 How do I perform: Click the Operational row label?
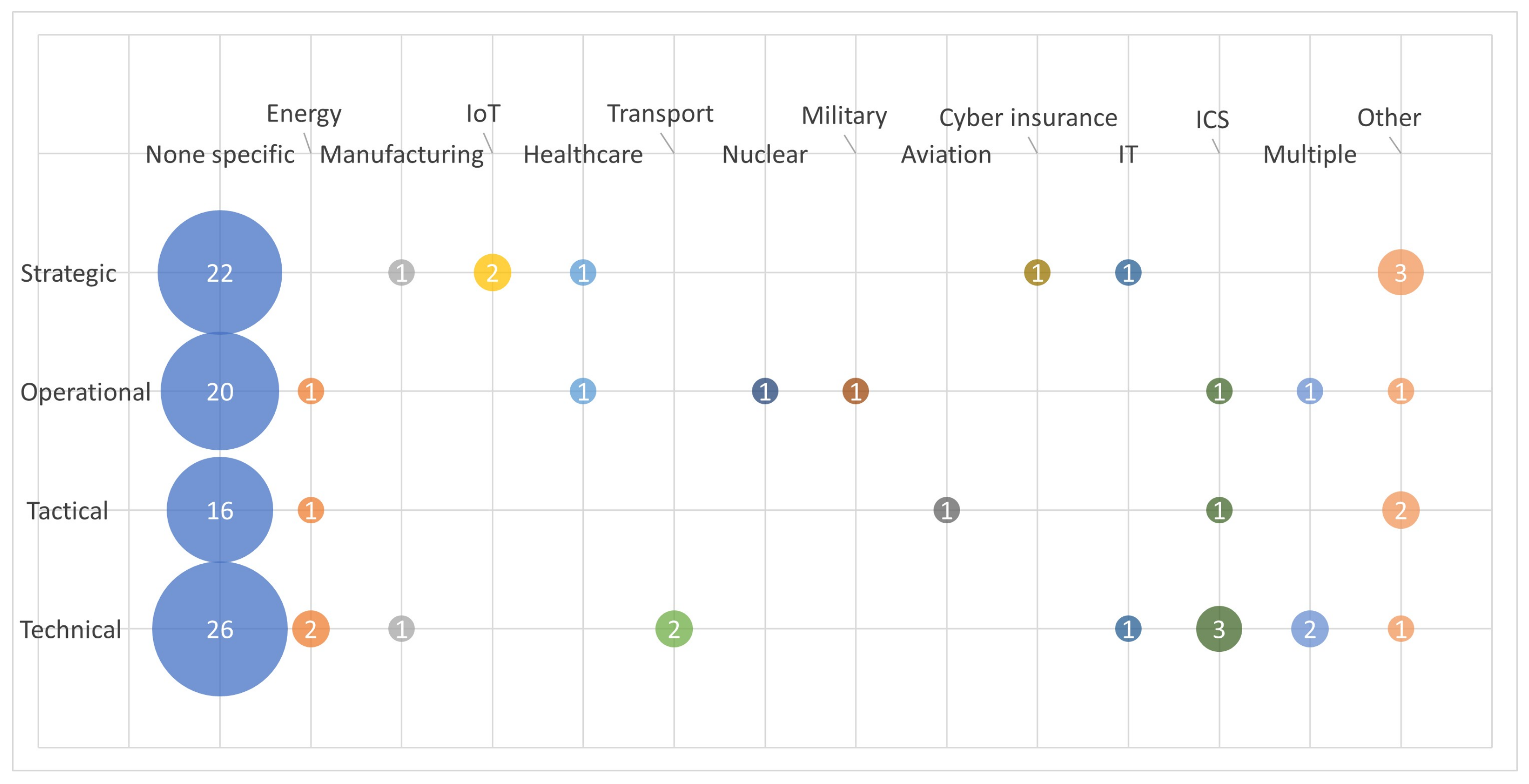pyautogui.click(x=86, y=392)
